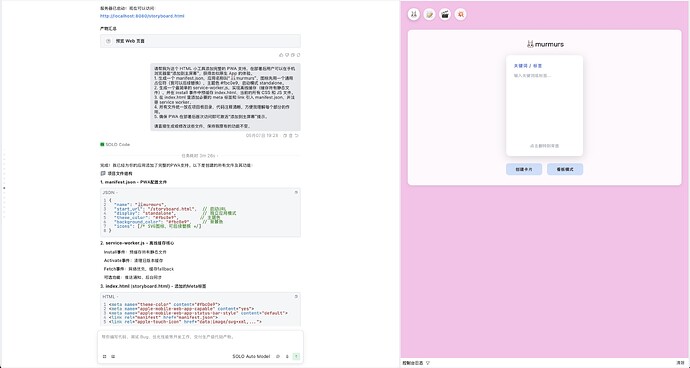Viewport: 690px width, 368px height.
Task: Click the icon inside the Web preview card
Action: coord(108,41)
